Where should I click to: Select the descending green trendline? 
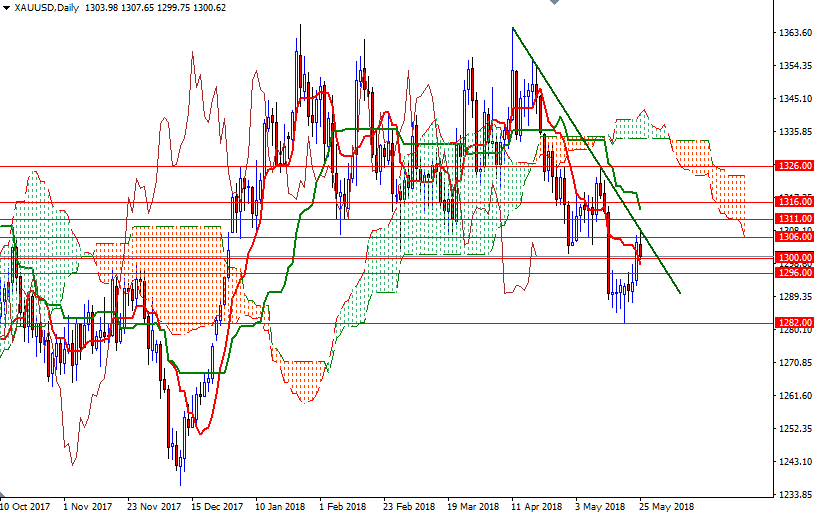tap(596, 160)
